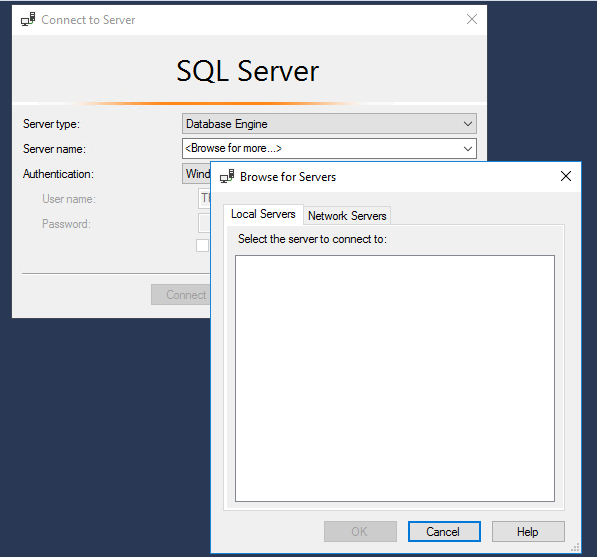Click the Browse for Servers title icon
The height and width of the screenshot is (557, 597).
click(227, 177)
